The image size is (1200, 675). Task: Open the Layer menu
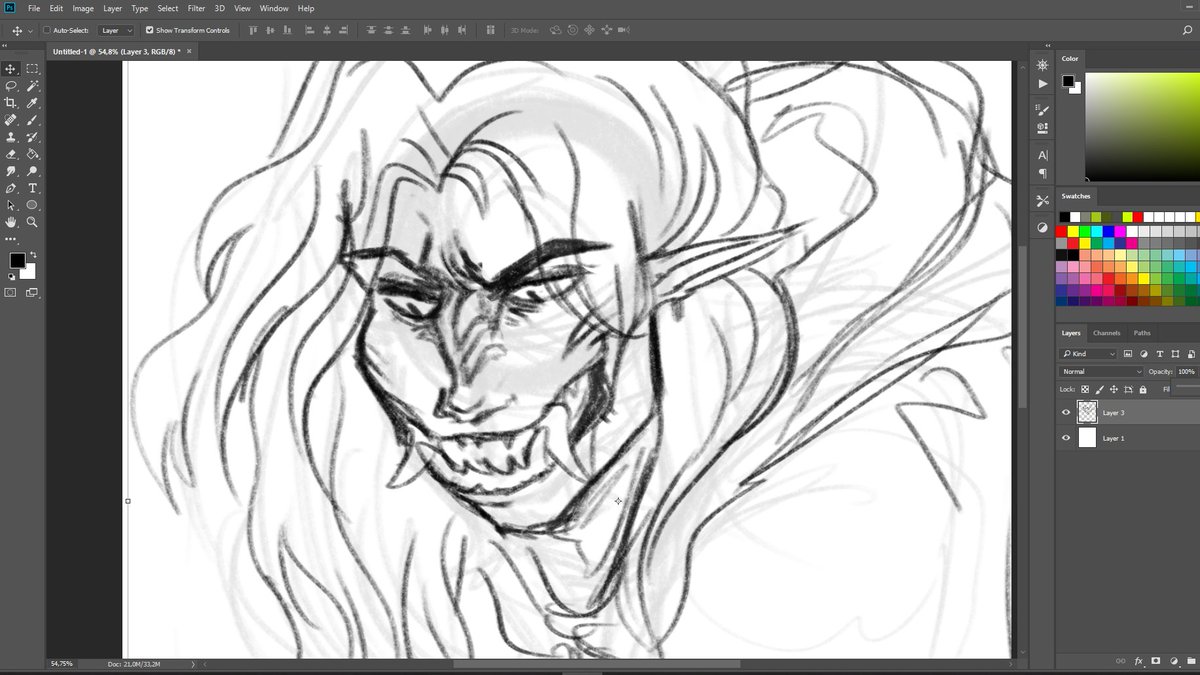(112, 8)
